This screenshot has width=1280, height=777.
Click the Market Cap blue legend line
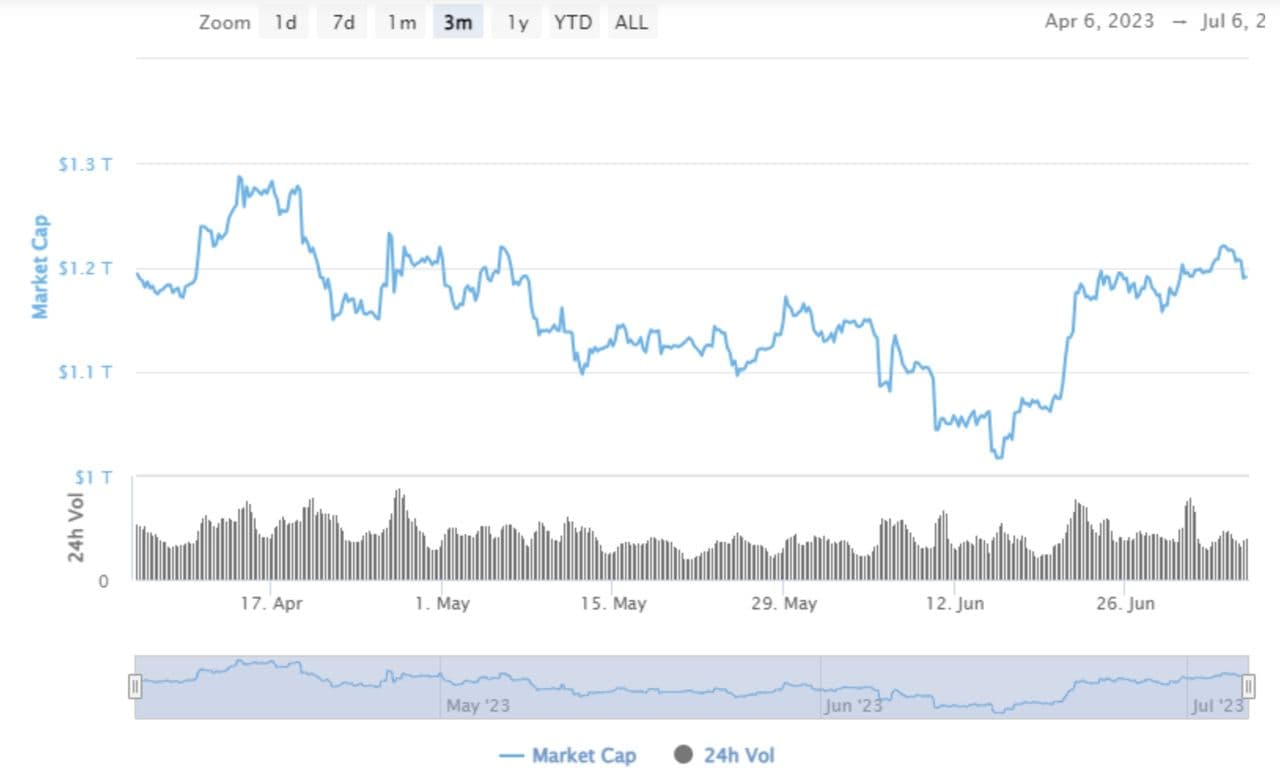click(x=511, y=755)
